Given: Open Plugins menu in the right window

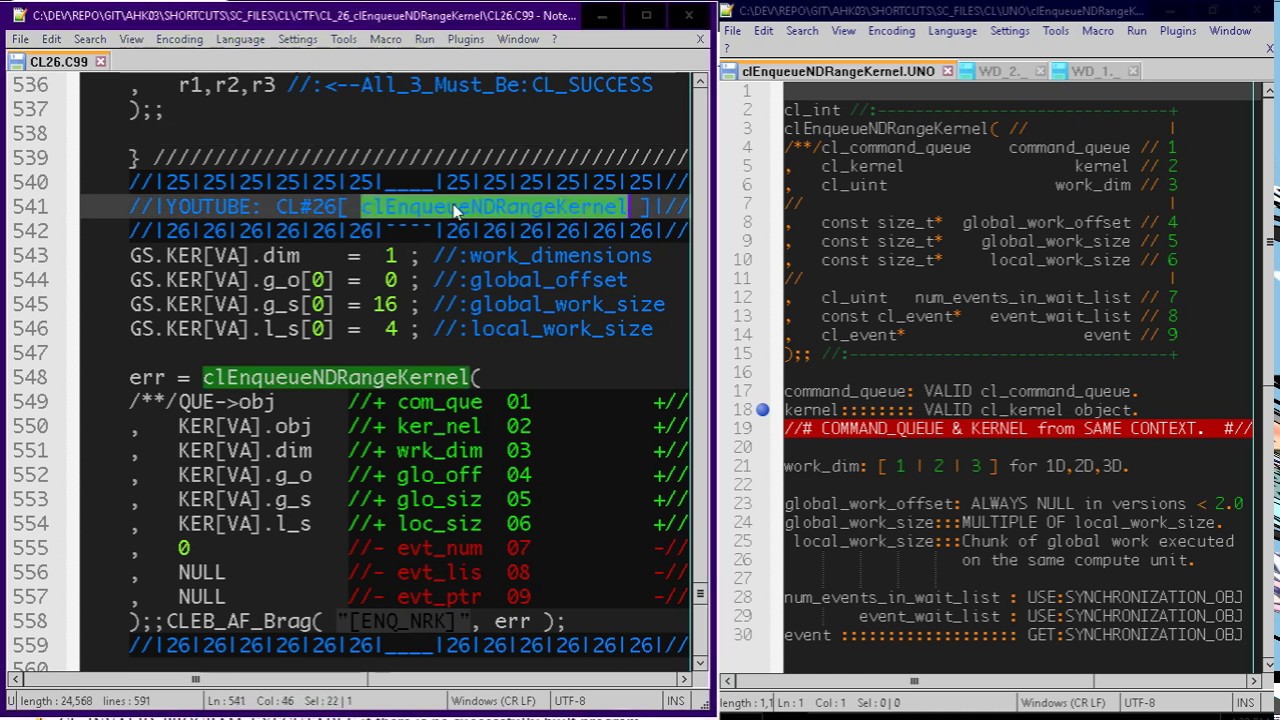Looking at the screenshot, I should click(x=1177, y=31).
